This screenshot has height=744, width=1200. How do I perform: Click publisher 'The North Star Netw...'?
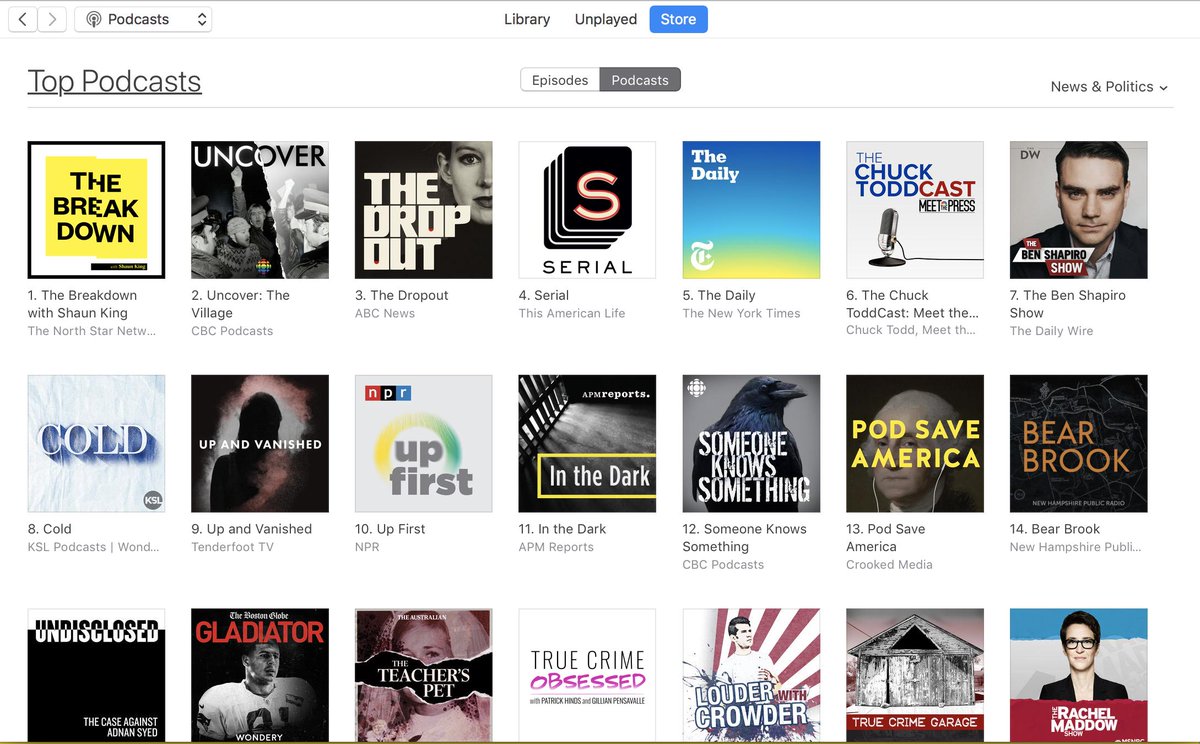[92, 331]
